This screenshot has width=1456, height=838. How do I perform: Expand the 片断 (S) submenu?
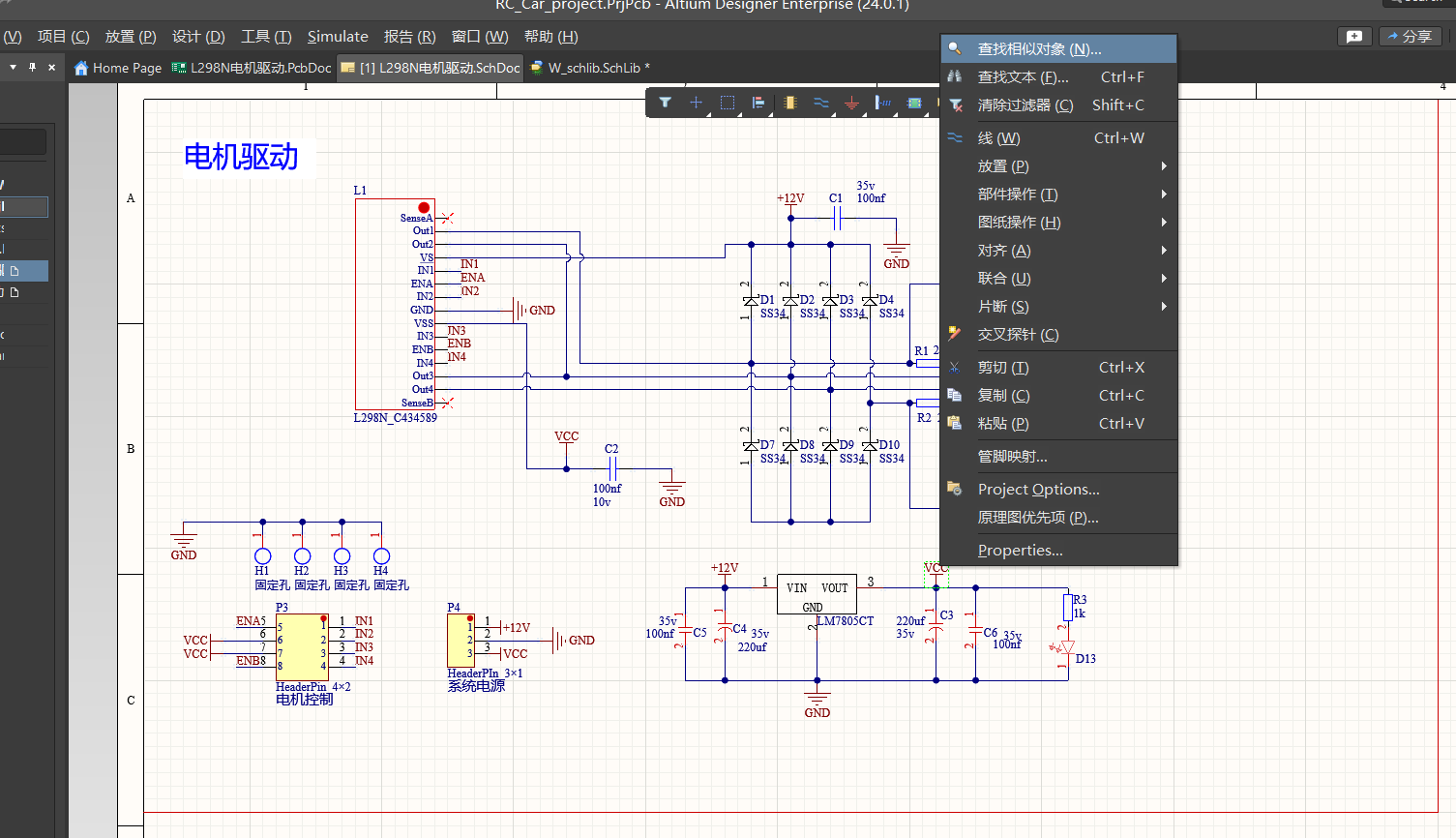click(x=1058, y=306)
